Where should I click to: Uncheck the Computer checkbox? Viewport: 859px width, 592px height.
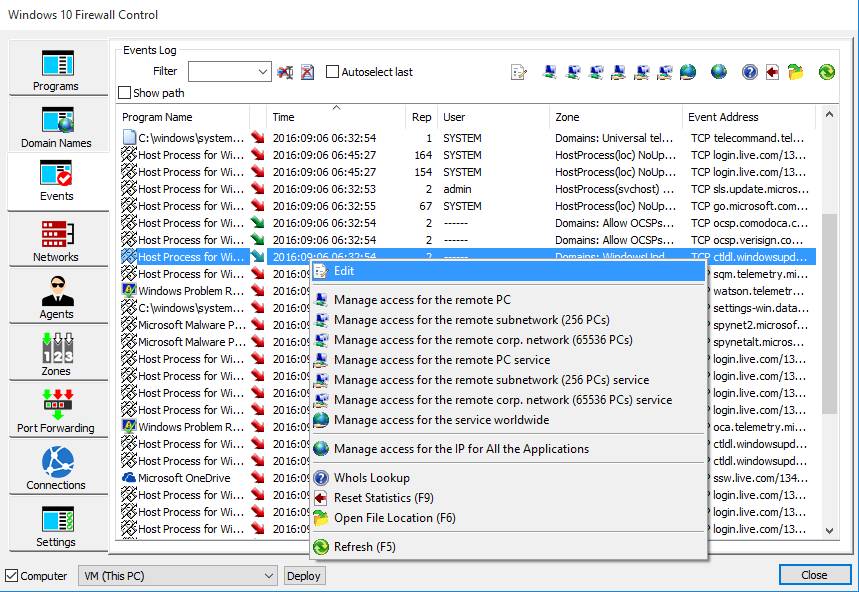11,576
